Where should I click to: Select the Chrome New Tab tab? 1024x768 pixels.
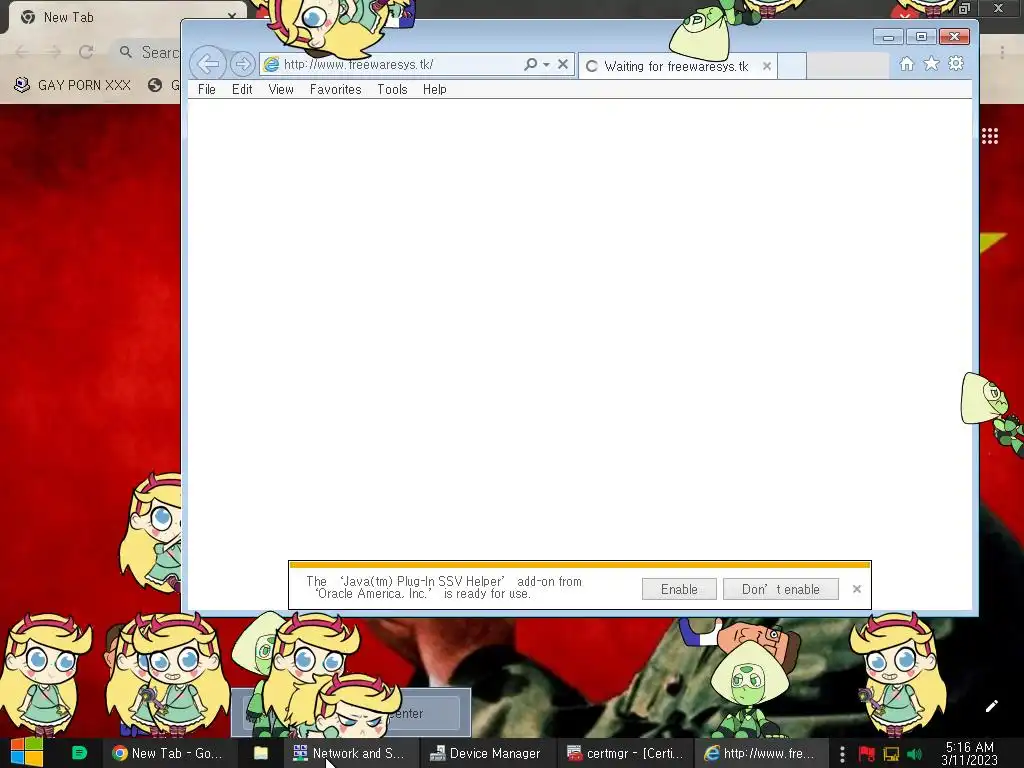124,17
